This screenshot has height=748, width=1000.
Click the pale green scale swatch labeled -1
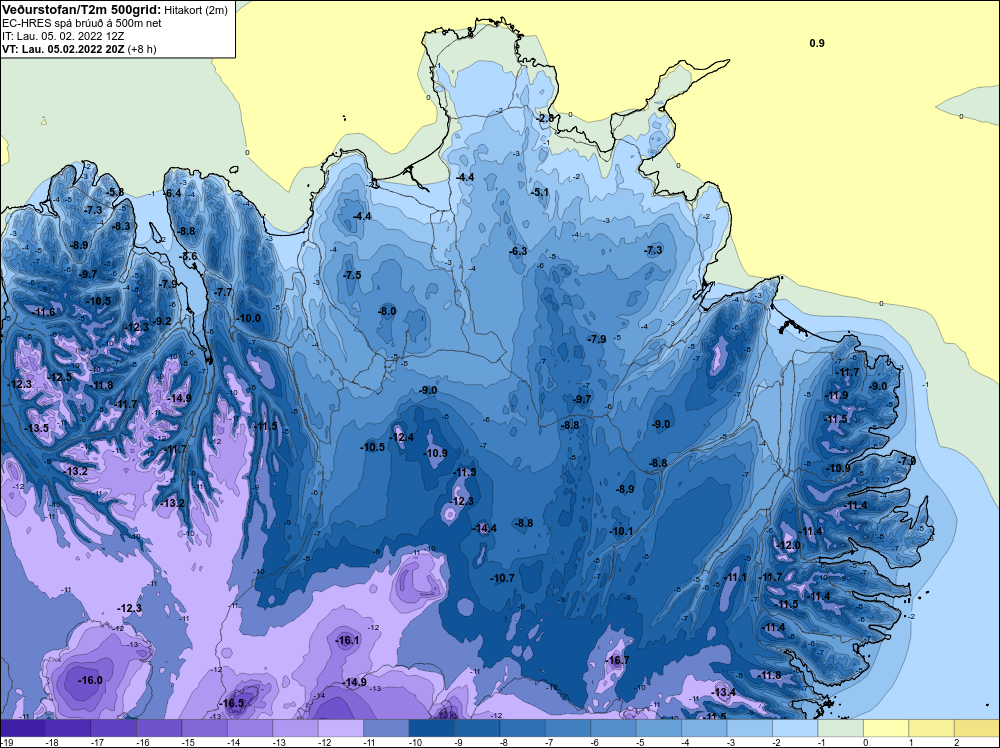tap(841, 728)
